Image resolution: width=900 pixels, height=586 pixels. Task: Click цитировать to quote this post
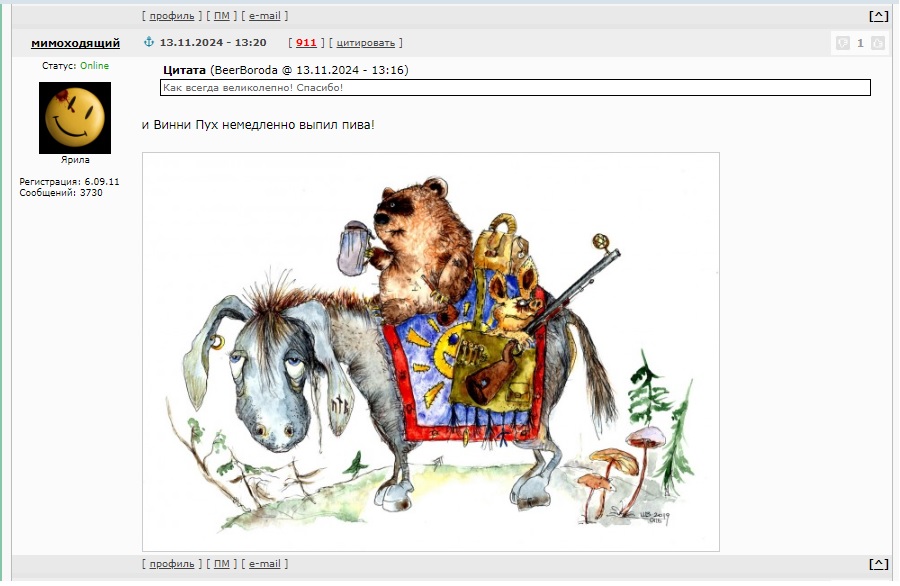click(x=366, y=42)
